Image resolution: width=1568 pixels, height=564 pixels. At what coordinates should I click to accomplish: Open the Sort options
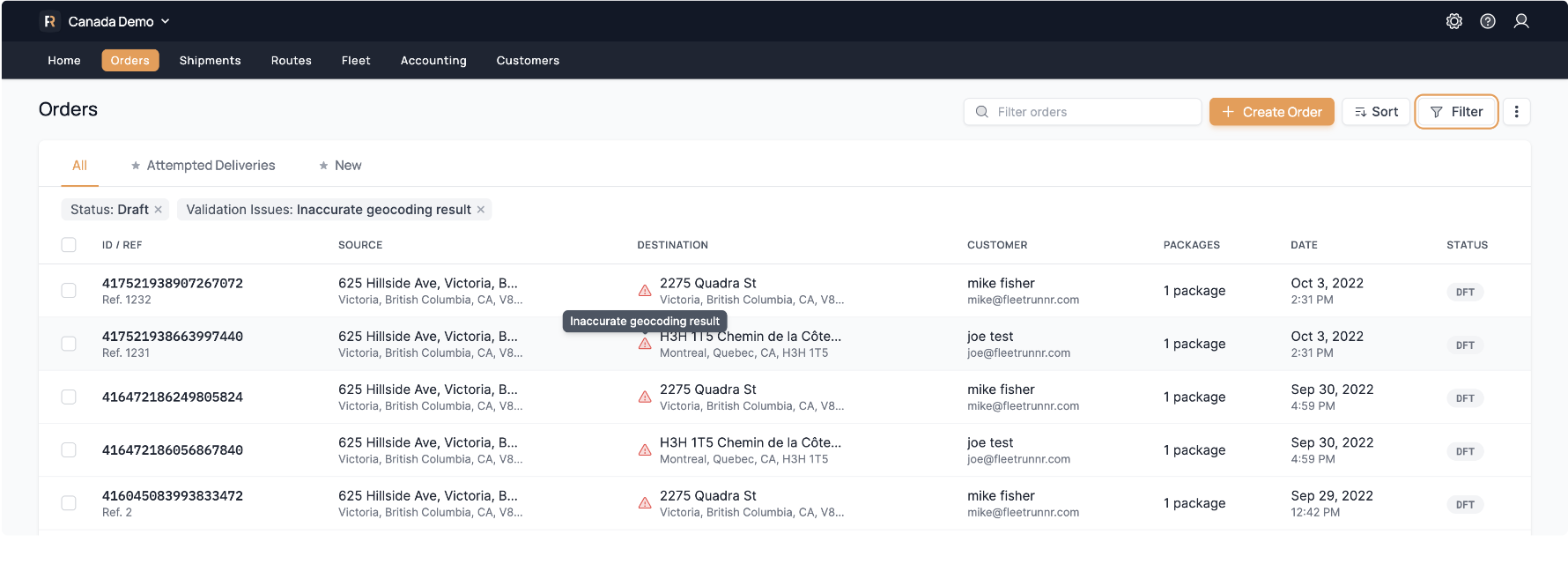[x=1376, y=112]
